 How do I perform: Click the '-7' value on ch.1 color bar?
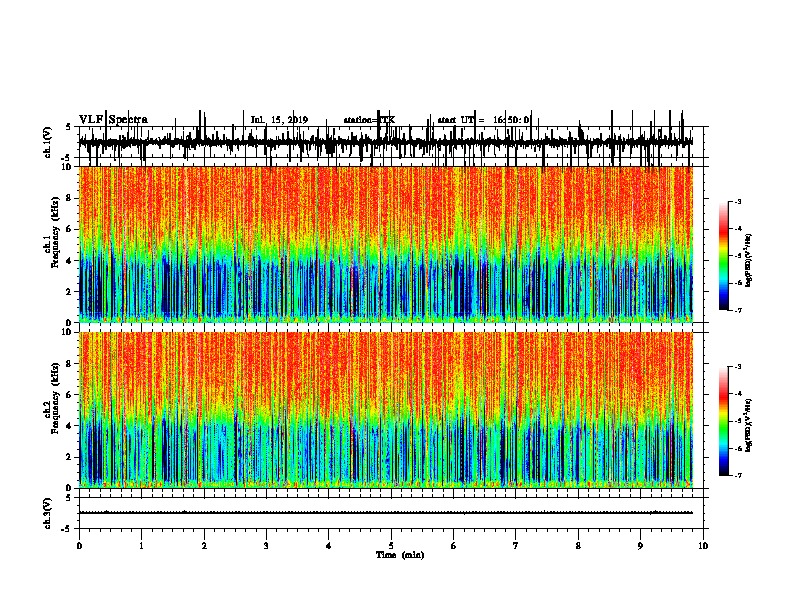(x=737, y=310)
